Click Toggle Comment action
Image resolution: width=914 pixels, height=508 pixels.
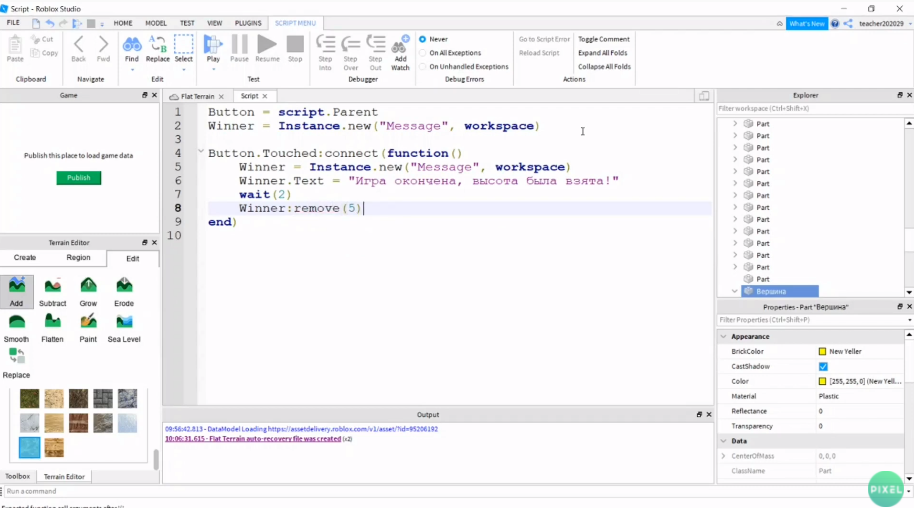pyautogui.click(x=604, y=39)
